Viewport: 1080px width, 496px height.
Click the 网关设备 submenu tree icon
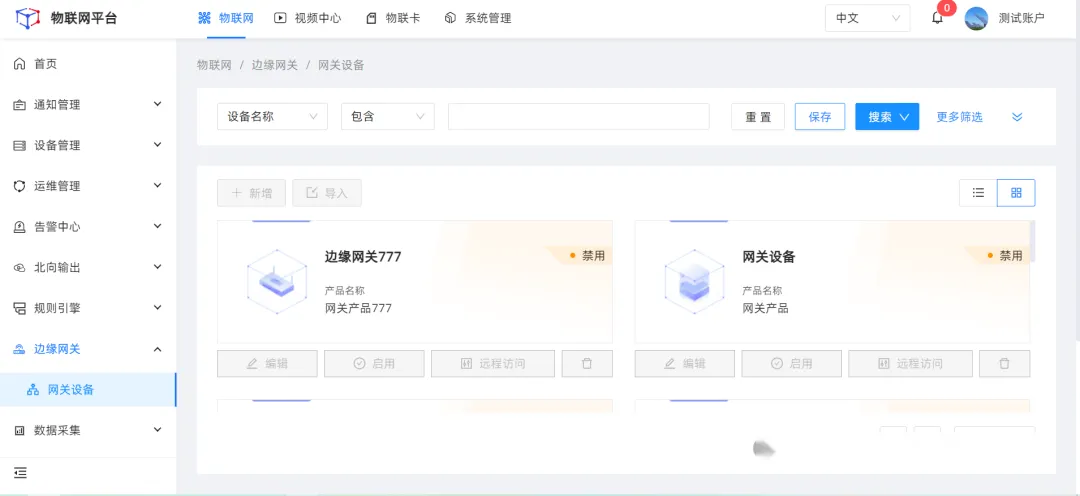[x=32, y=390]
